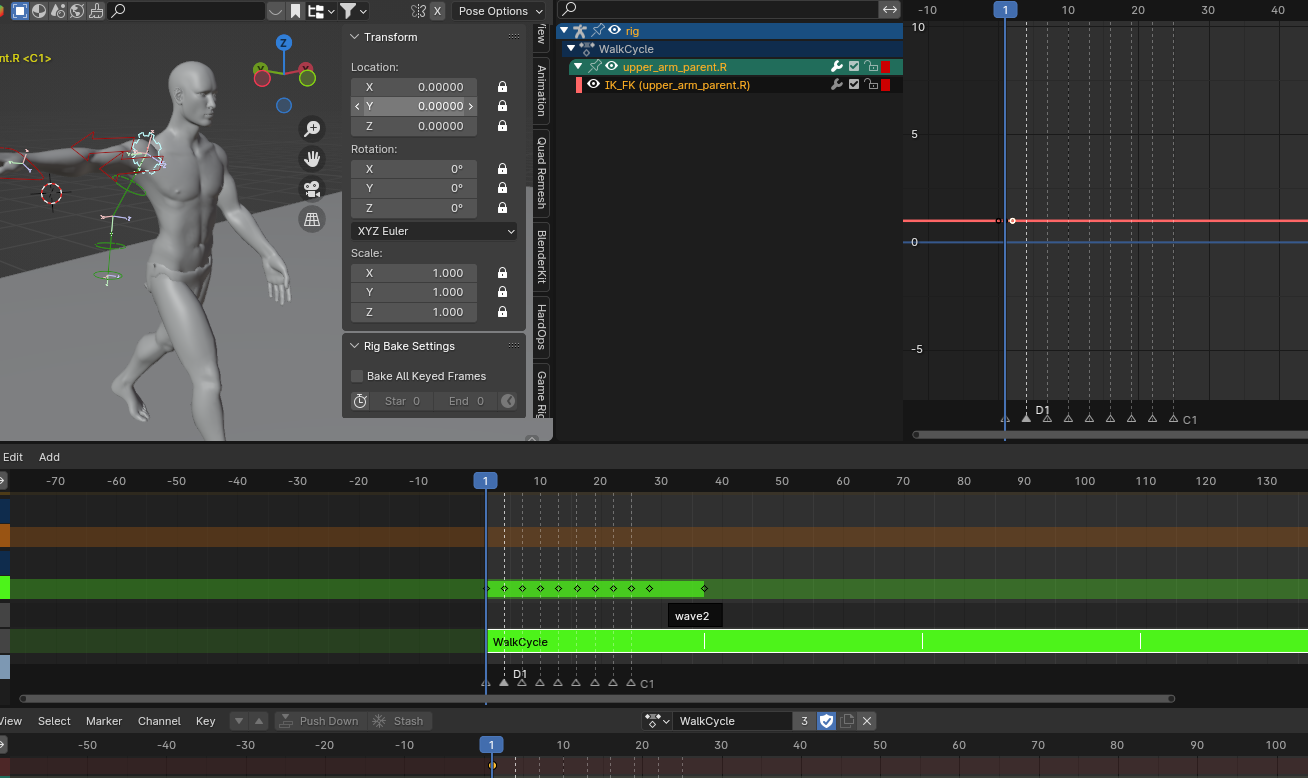The width and height of the screenshot is (1308, 778).
Task: Uncheck mute checkbox on IK_FK channel
Action: pos(854,85)
